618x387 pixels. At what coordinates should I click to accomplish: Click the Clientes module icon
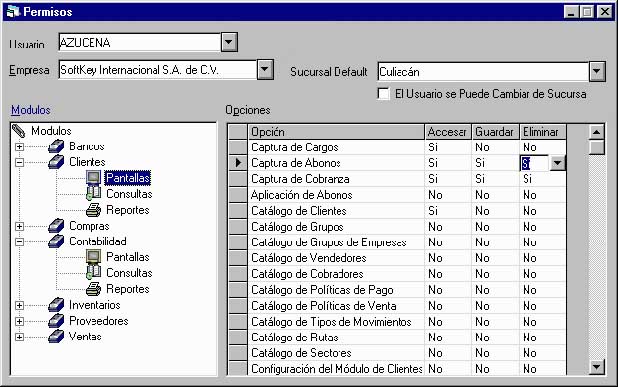click(56, 162)
